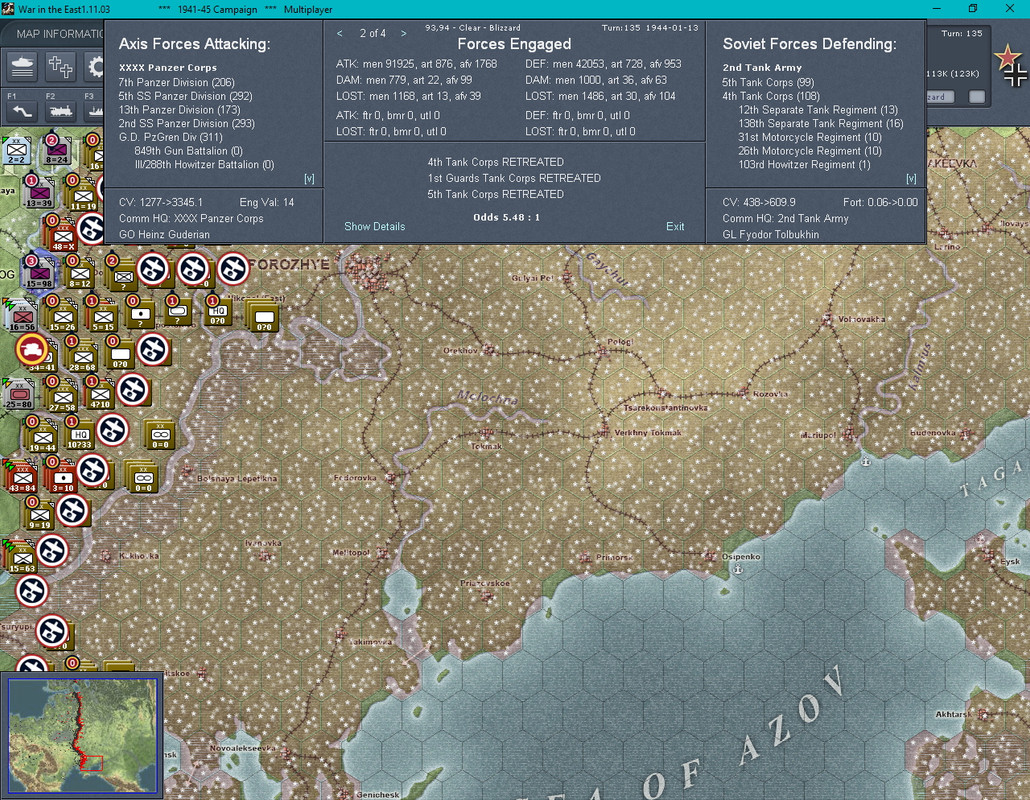Click "4th Tank Corps (108)" entry
The width and height of the screenshot is (1030, 800).
coord(771,96)
